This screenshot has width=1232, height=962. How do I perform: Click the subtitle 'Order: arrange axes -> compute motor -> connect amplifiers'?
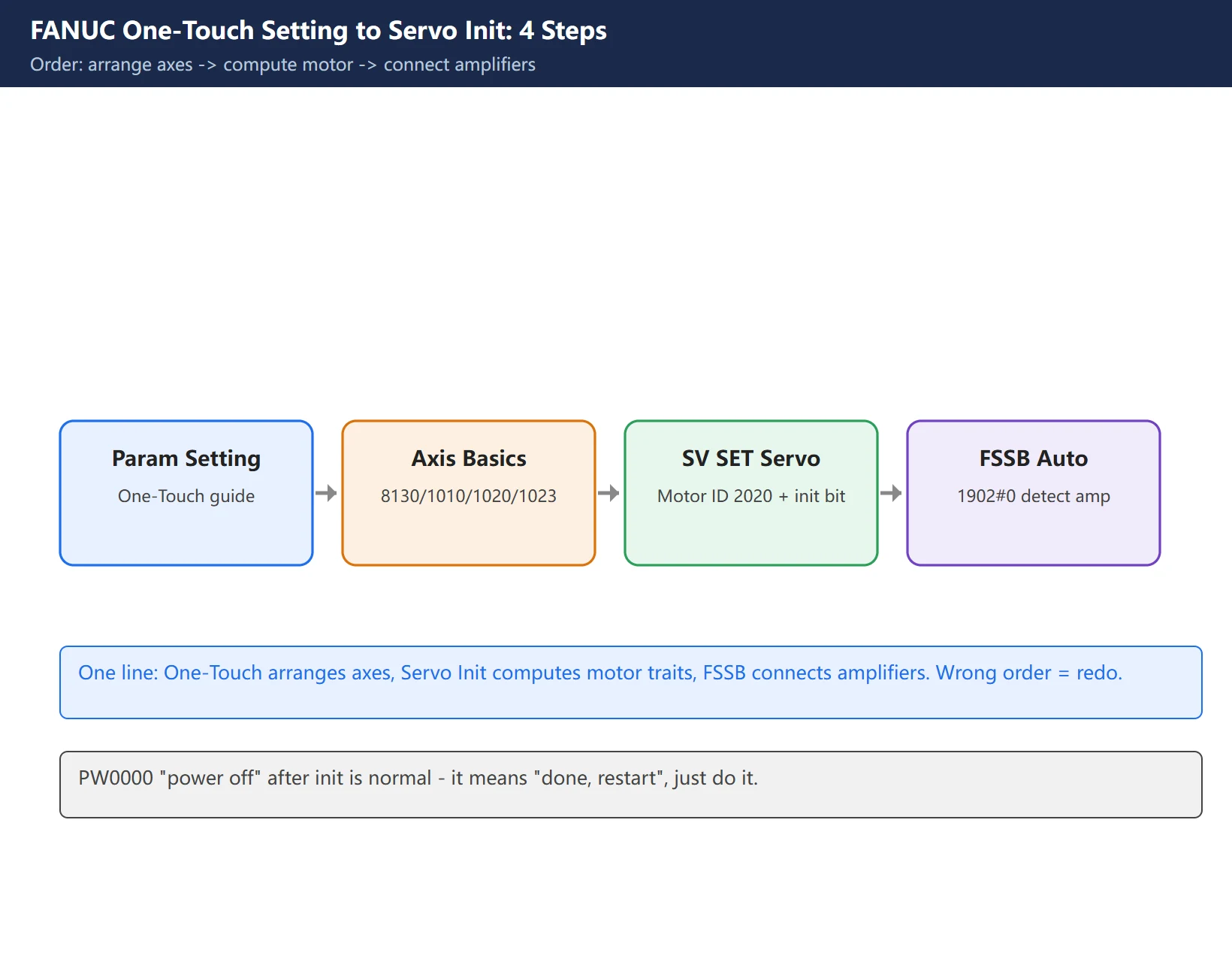click(282, 65)
